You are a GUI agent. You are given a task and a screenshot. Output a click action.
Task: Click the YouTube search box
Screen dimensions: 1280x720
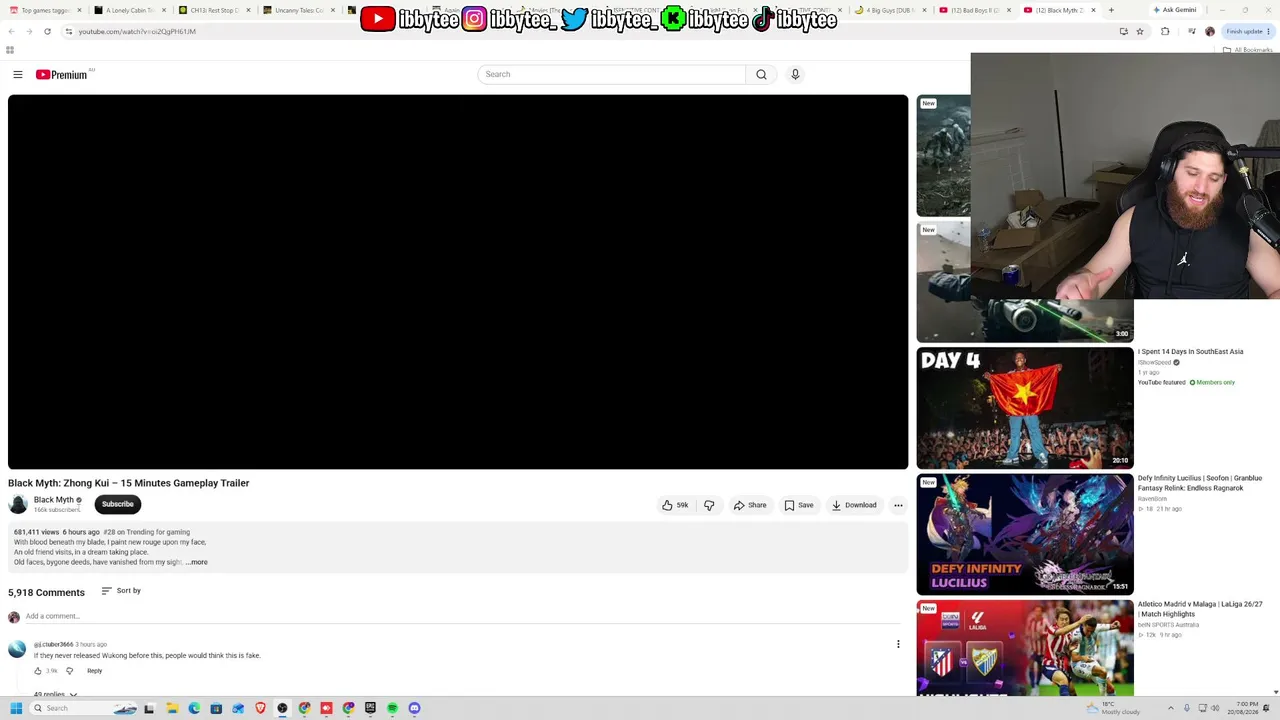(x=612, y=74)
